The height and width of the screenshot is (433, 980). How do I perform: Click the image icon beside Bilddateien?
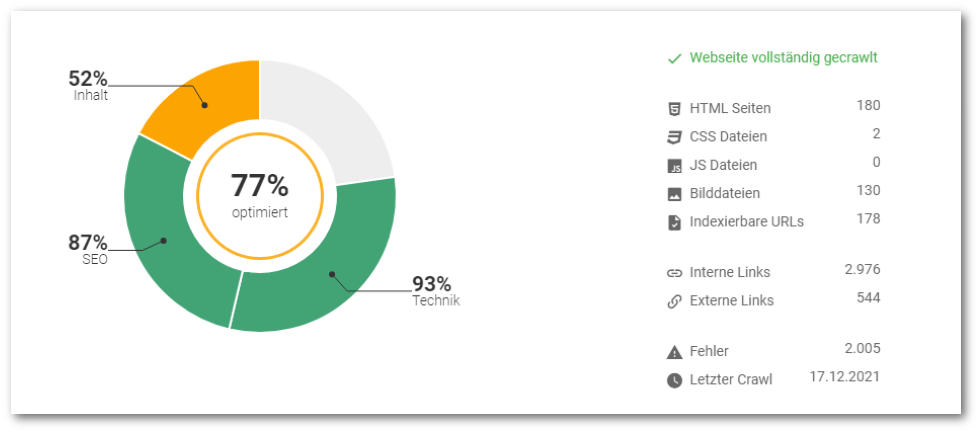674,194
